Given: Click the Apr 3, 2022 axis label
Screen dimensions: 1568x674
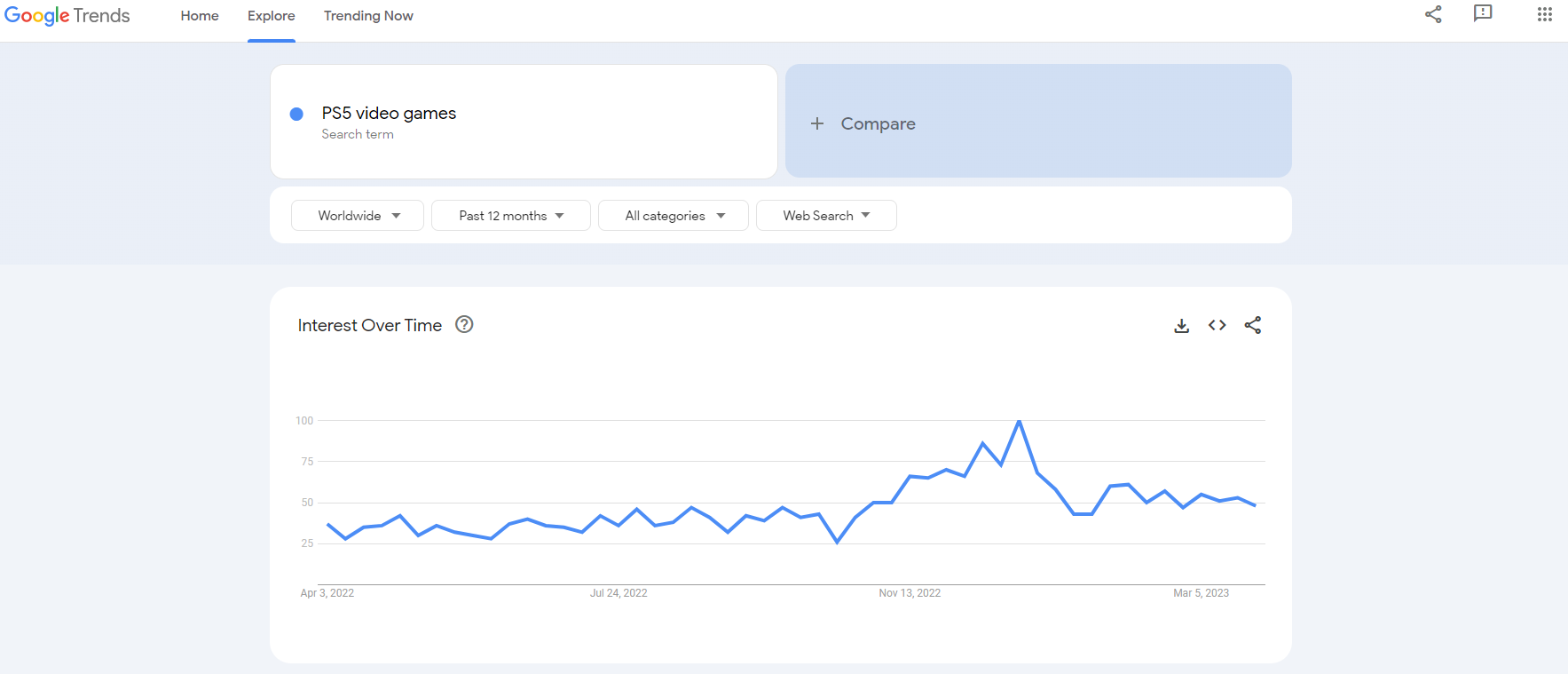Looking at the screenshot, I should pos(327,593).
